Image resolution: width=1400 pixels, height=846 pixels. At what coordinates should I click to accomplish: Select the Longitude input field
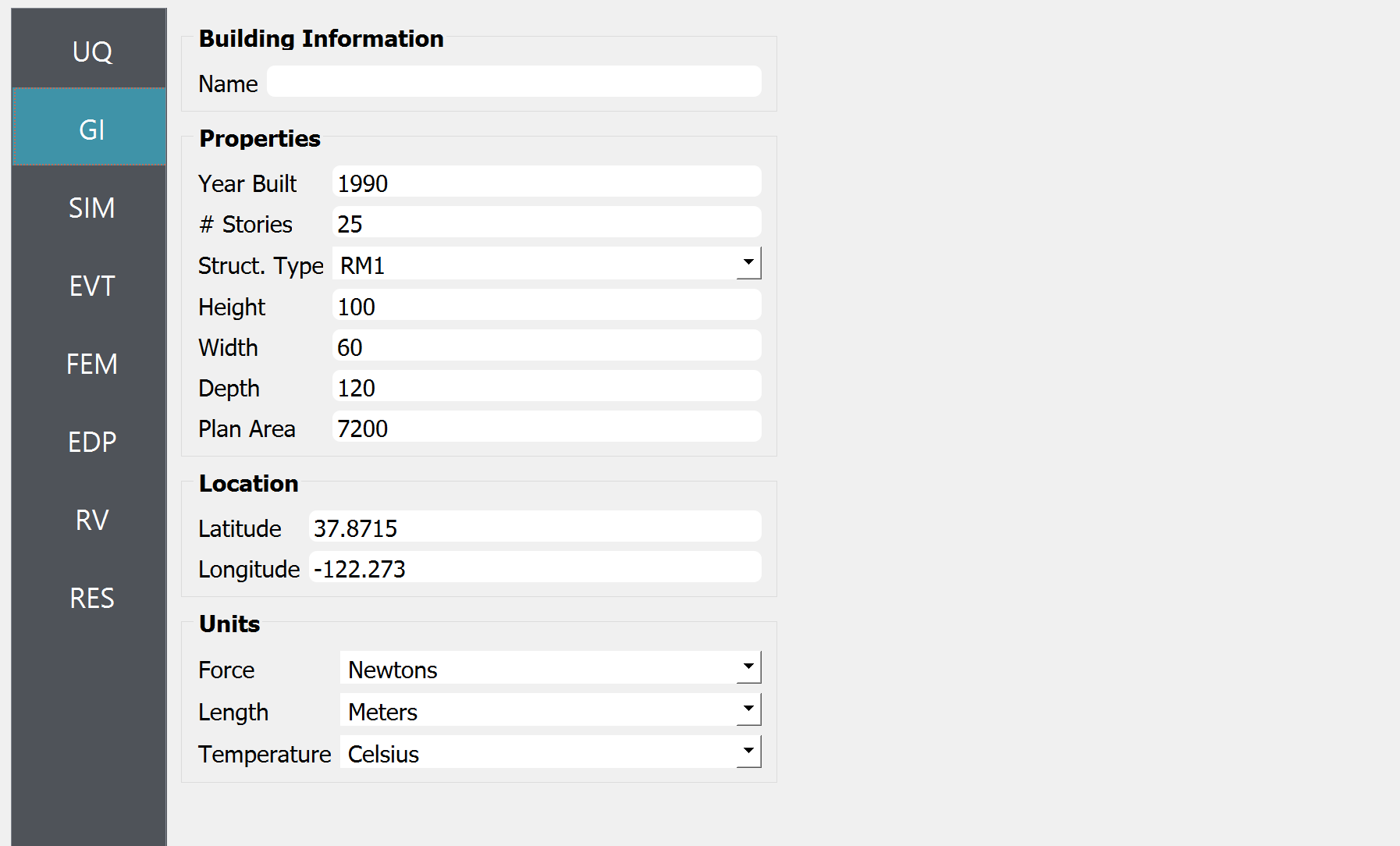pyautogui.click(x=535, y=567)
